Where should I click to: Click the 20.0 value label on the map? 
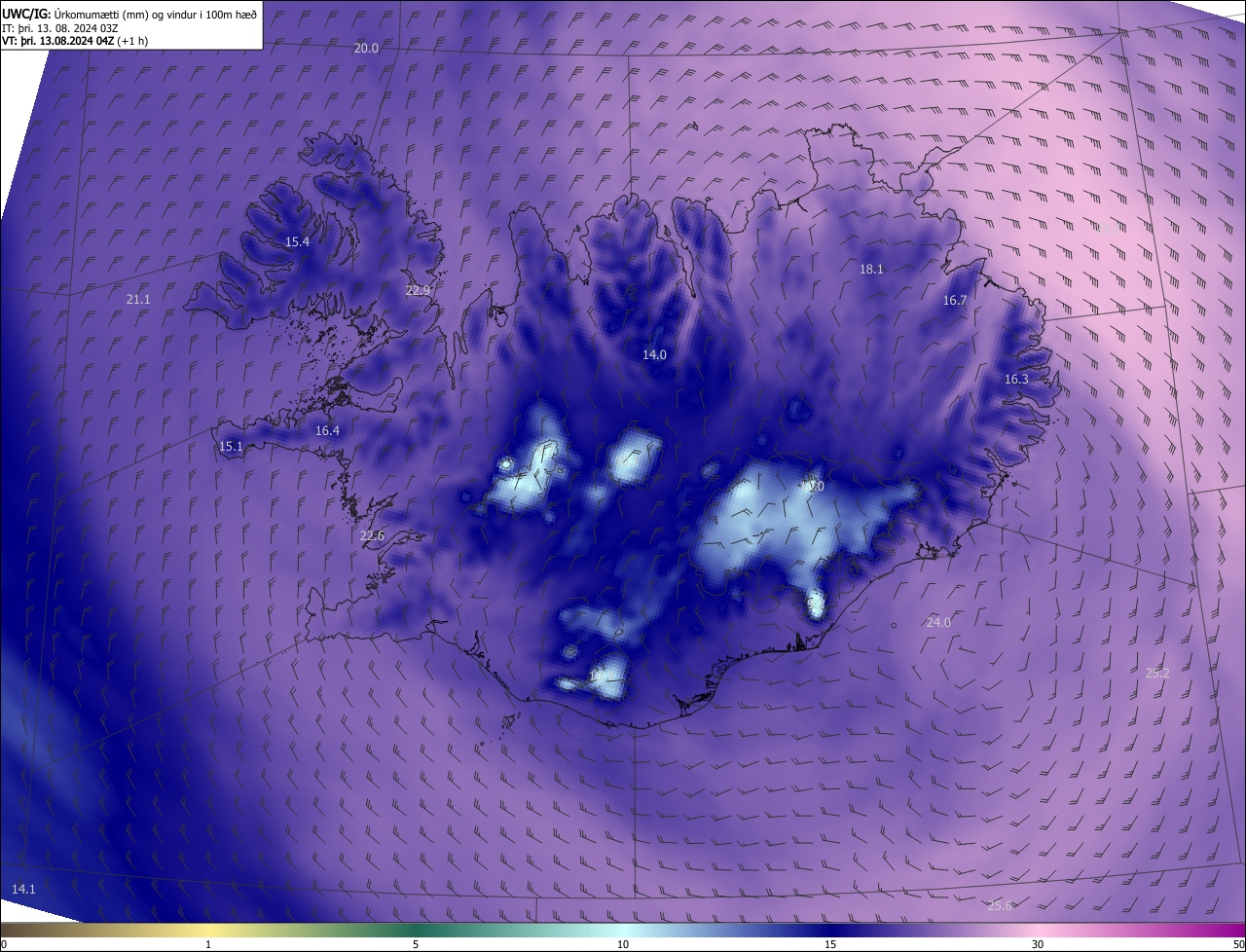[x=366, y=48]
